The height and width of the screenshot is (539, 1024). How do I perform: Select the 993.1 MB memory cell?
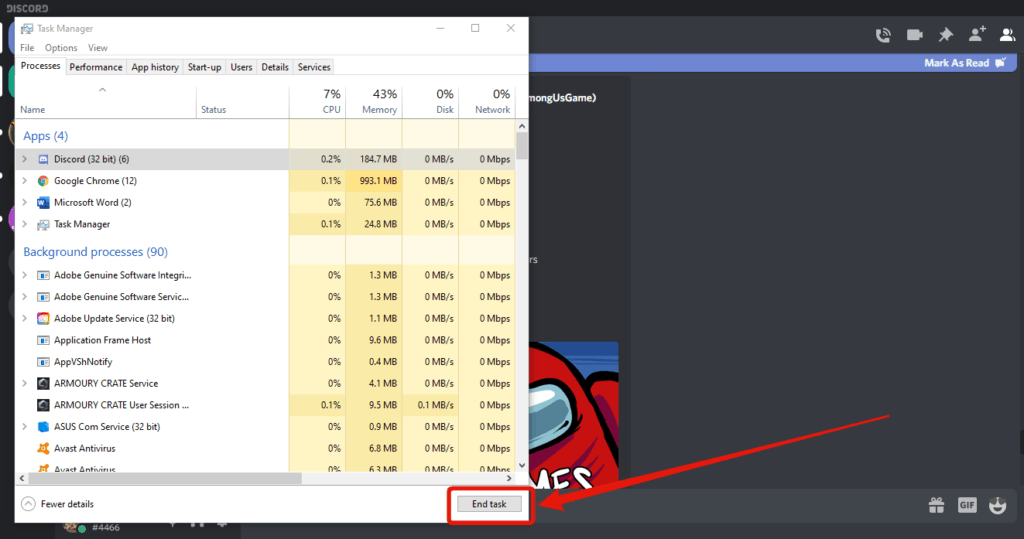pos(374,181)
